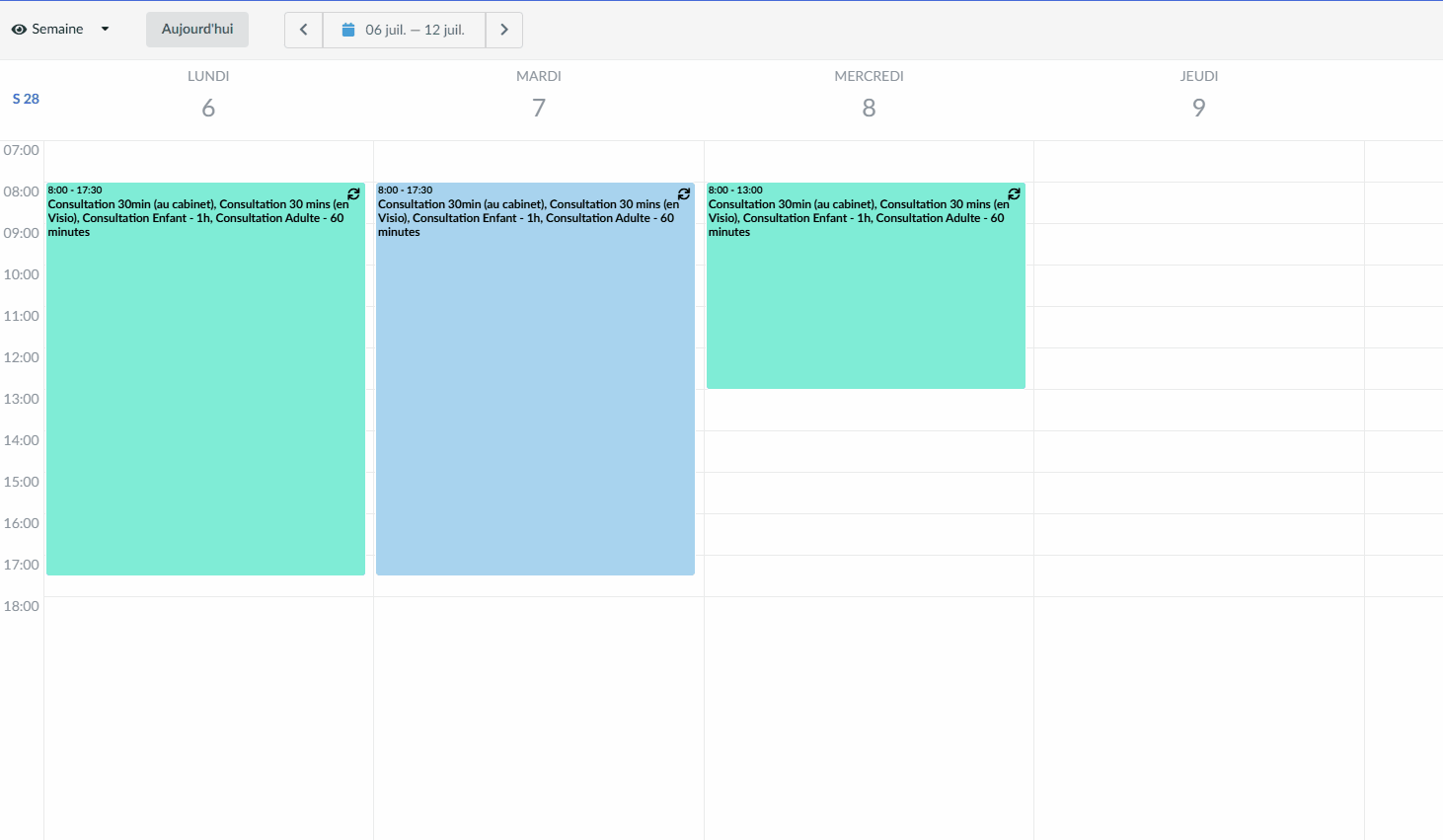Jump to today with Aujourd'hui button
This screenshot has height=840, width=1443.
[x=197, y=30]
